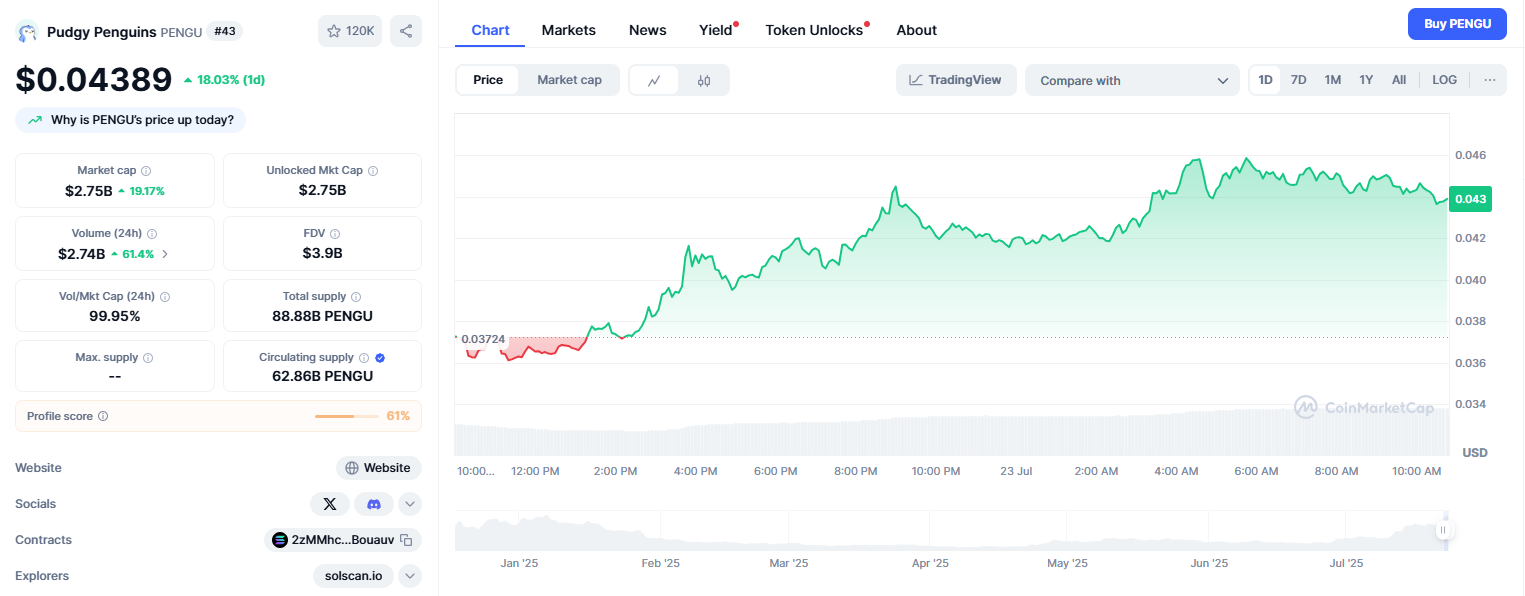Open the Markets tab

click(x=569, y=30)
